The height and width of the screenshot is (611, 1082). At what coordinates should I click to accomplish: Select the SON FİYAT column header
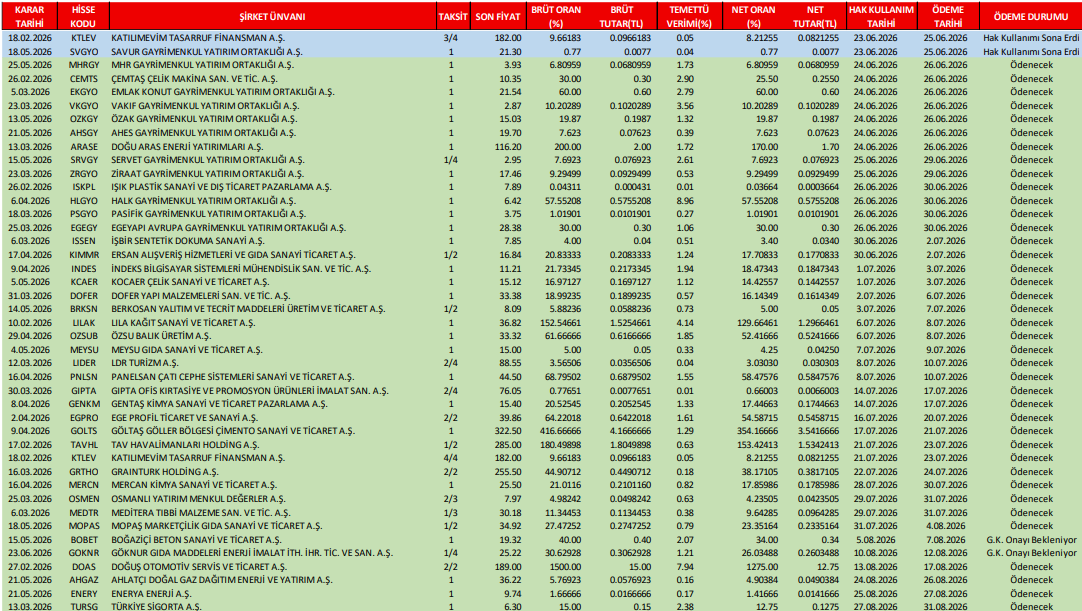[498, 17]
